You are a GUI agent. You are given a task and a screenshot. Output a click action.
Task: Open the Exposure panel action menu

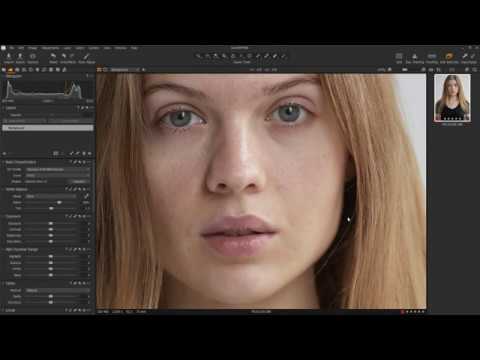tap(88, 216)
